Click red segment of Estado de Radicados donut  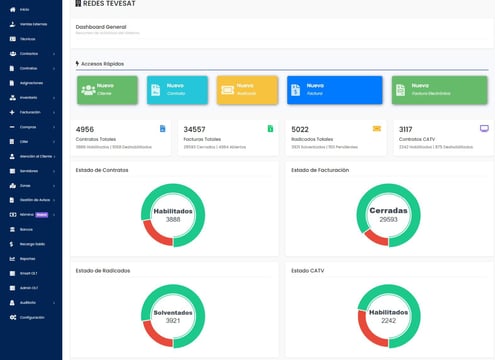coord(155,335)
